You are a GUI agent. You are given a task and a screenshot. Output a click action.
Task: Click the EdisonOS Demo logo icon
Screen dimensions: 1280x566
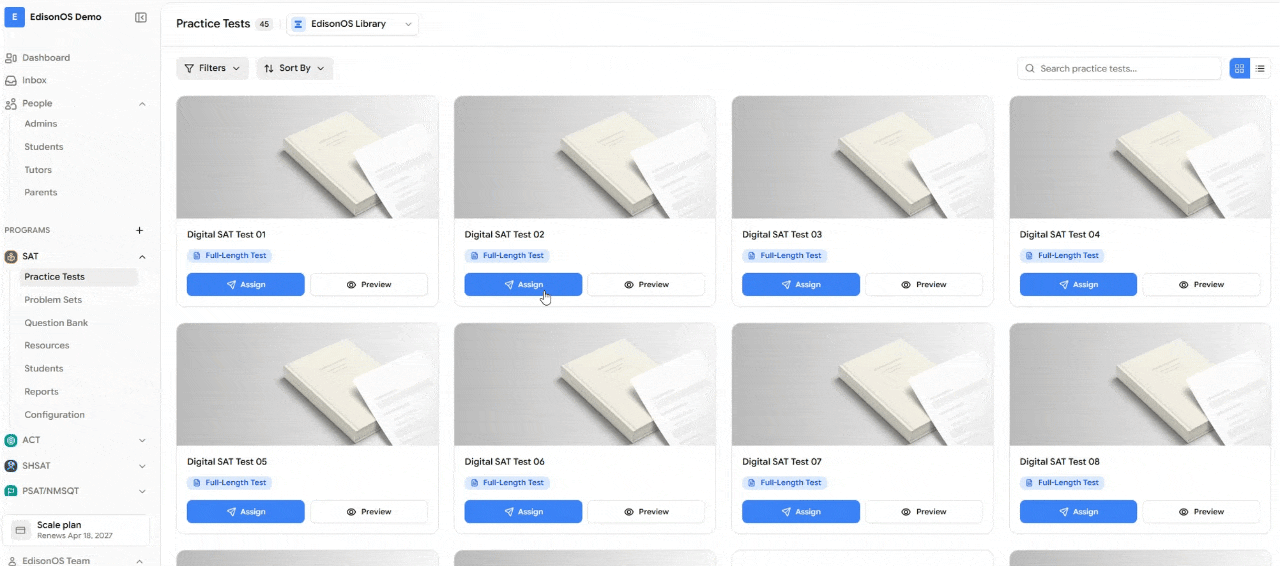point(15,17)
